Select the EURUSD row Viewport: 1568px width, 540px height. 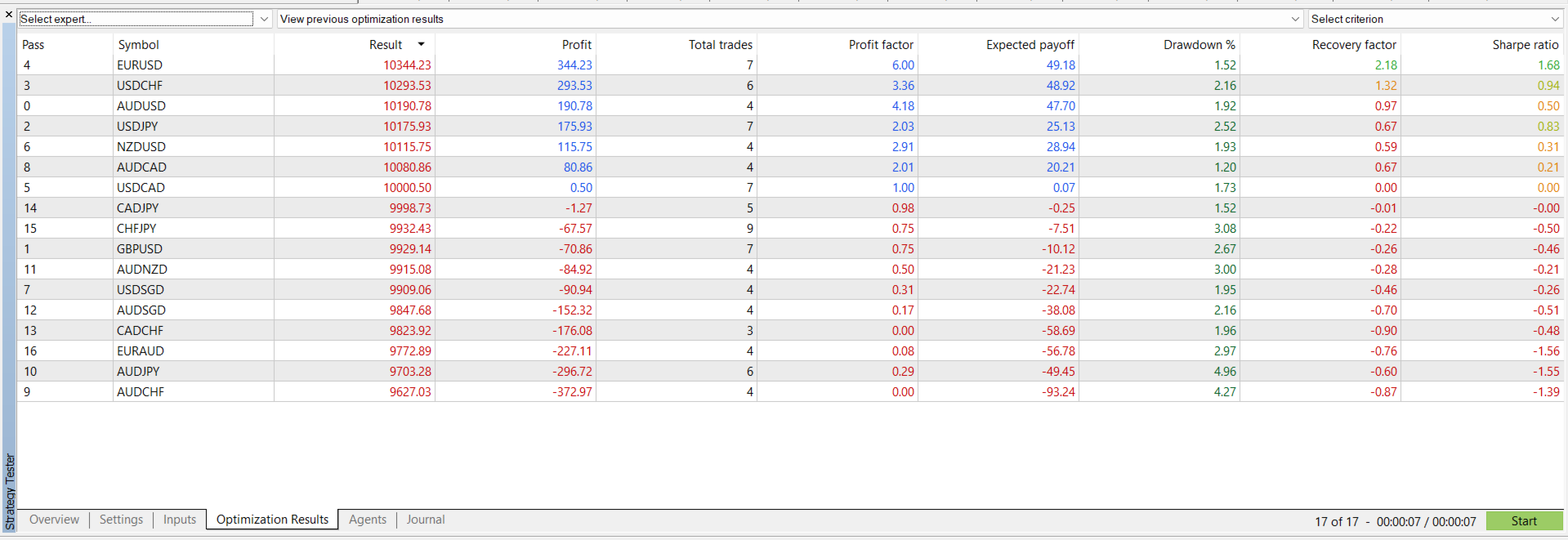[790, 65]
